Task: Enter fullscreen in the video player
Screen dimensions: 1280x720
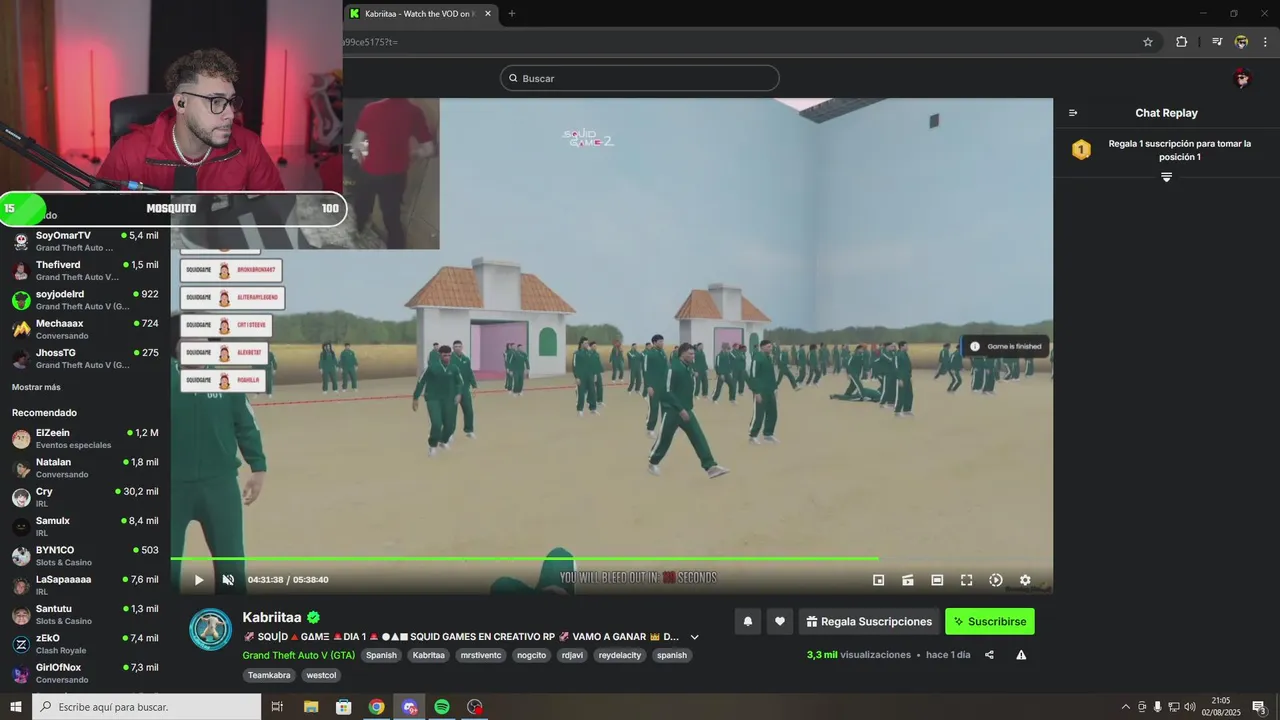Action: (966, 580)
